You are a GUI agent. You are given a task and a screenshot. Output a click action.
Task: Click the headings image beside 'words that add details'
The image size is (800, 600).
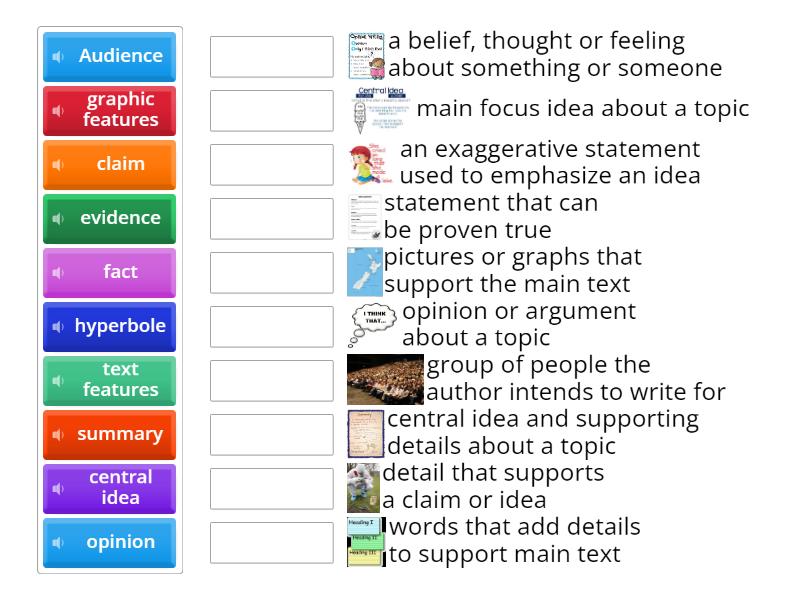pos(365,541)
